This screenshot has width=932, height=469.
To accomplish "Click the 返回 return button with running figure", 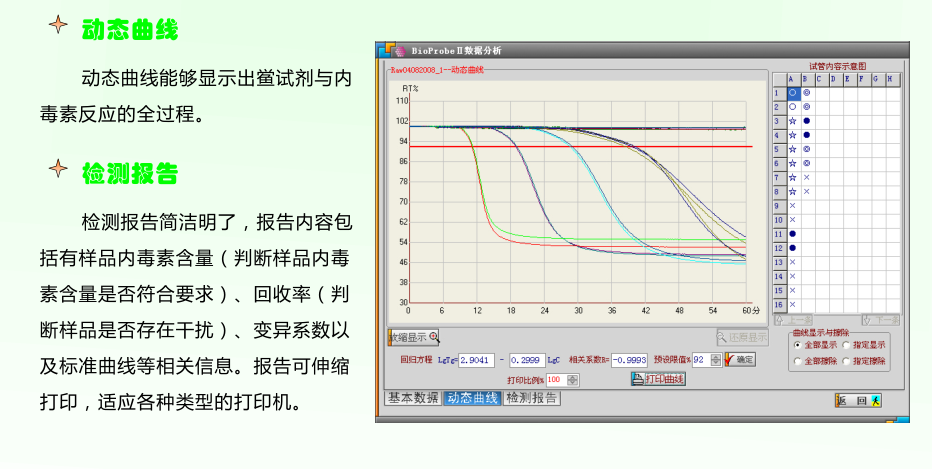I will coord(859,400).
